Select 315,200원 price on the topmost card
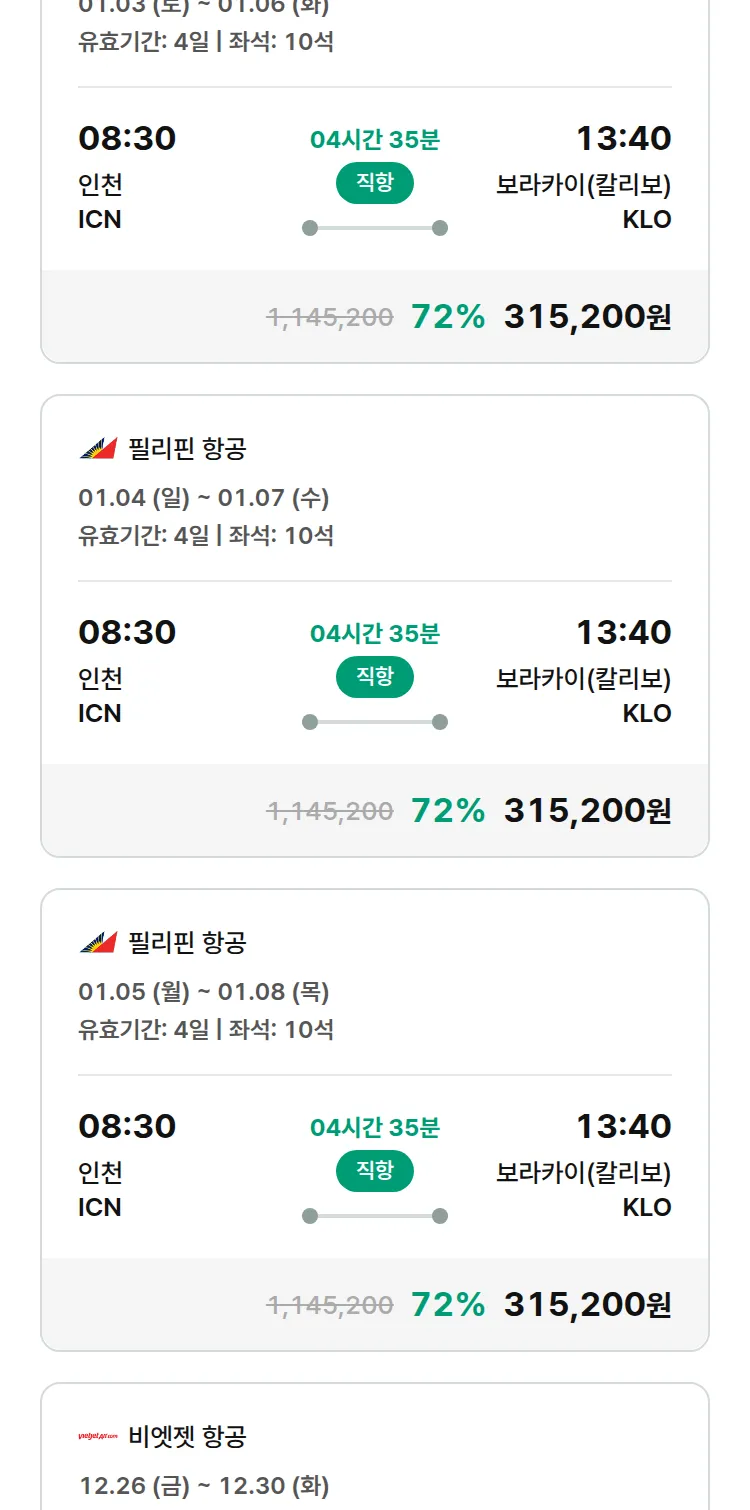The width and height of the screenshot is (750, 1510). [x=587, y=316]
